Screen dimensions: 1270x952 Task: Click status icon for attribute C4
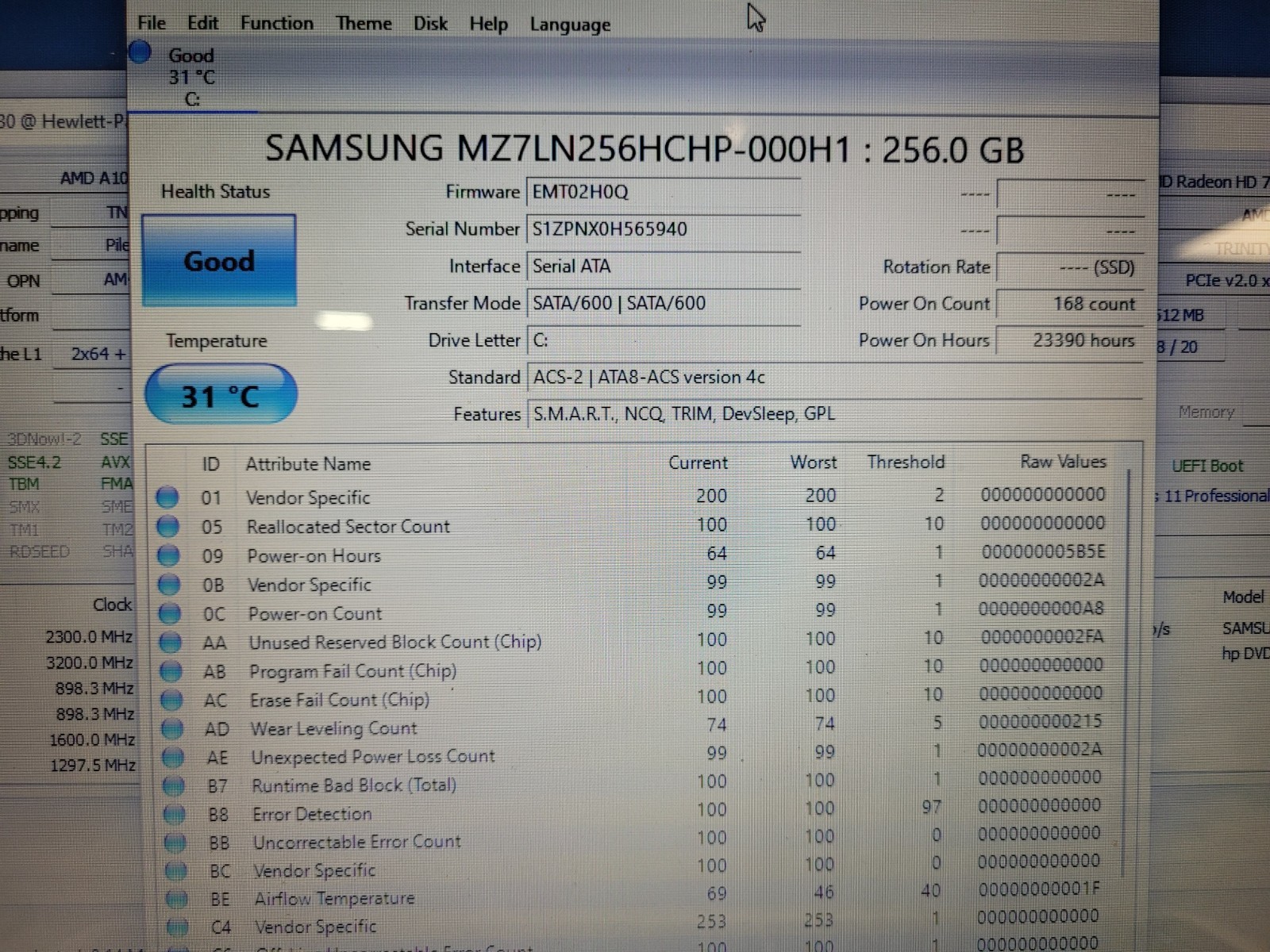click(178, 927)
